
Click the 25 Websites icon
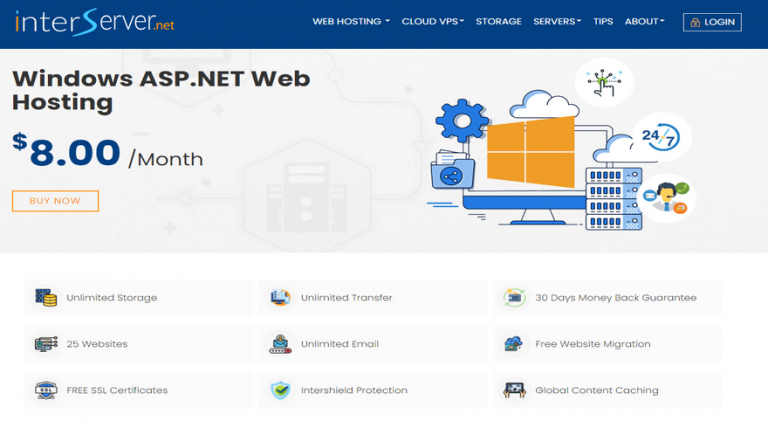46,344
